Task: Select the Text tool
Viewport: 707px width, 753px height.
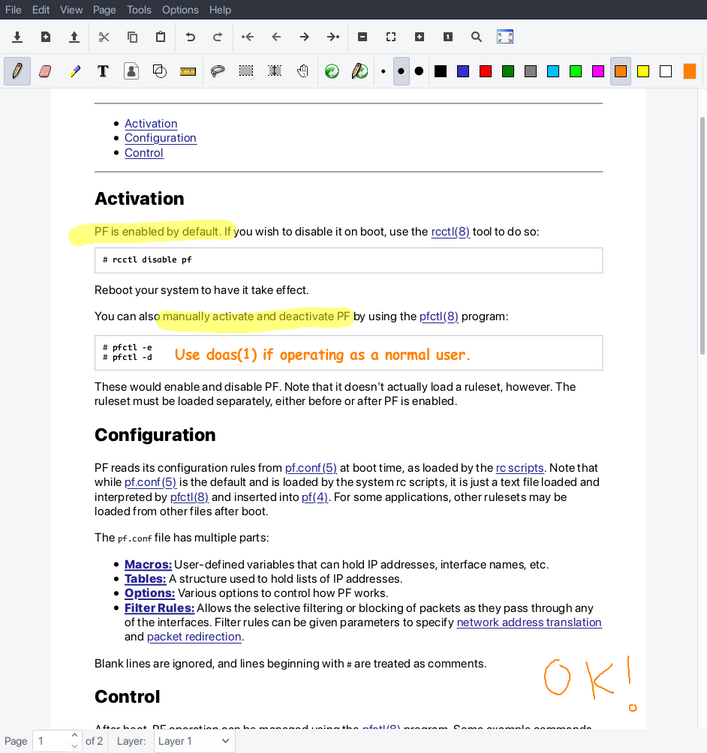Action: 103,71
